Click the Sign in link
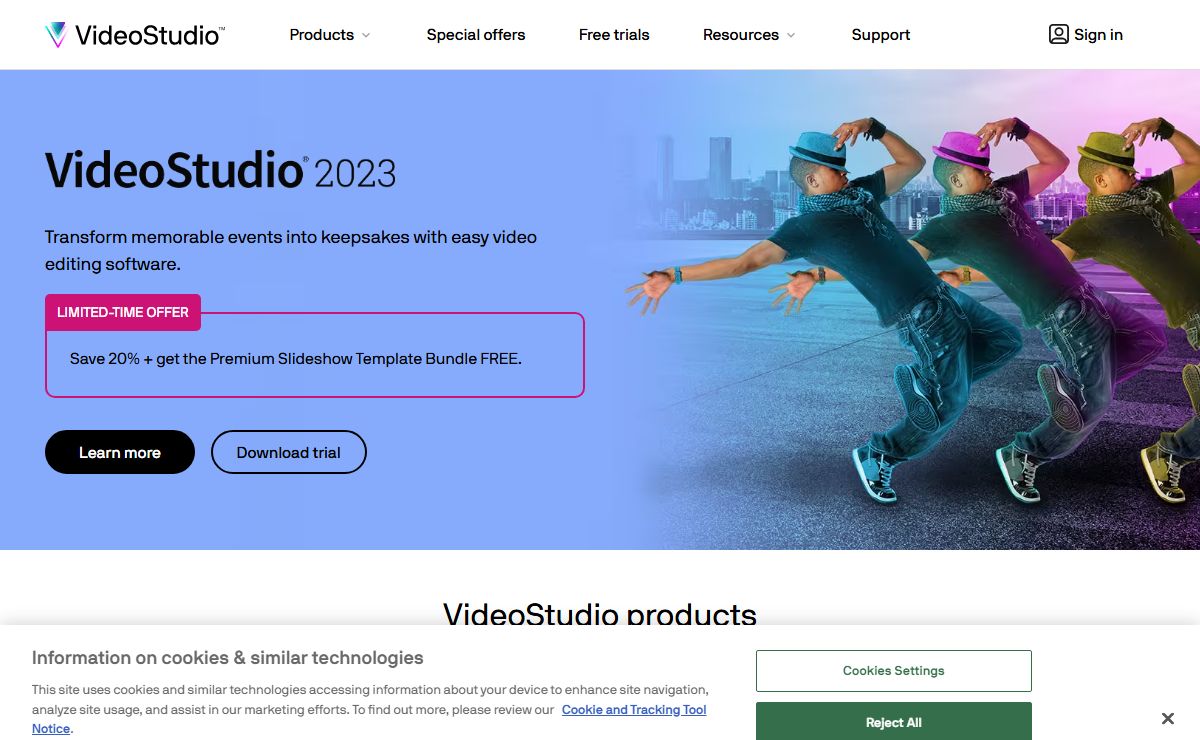This screenshot has height=740, width=1200. (x=1085, y=35)
